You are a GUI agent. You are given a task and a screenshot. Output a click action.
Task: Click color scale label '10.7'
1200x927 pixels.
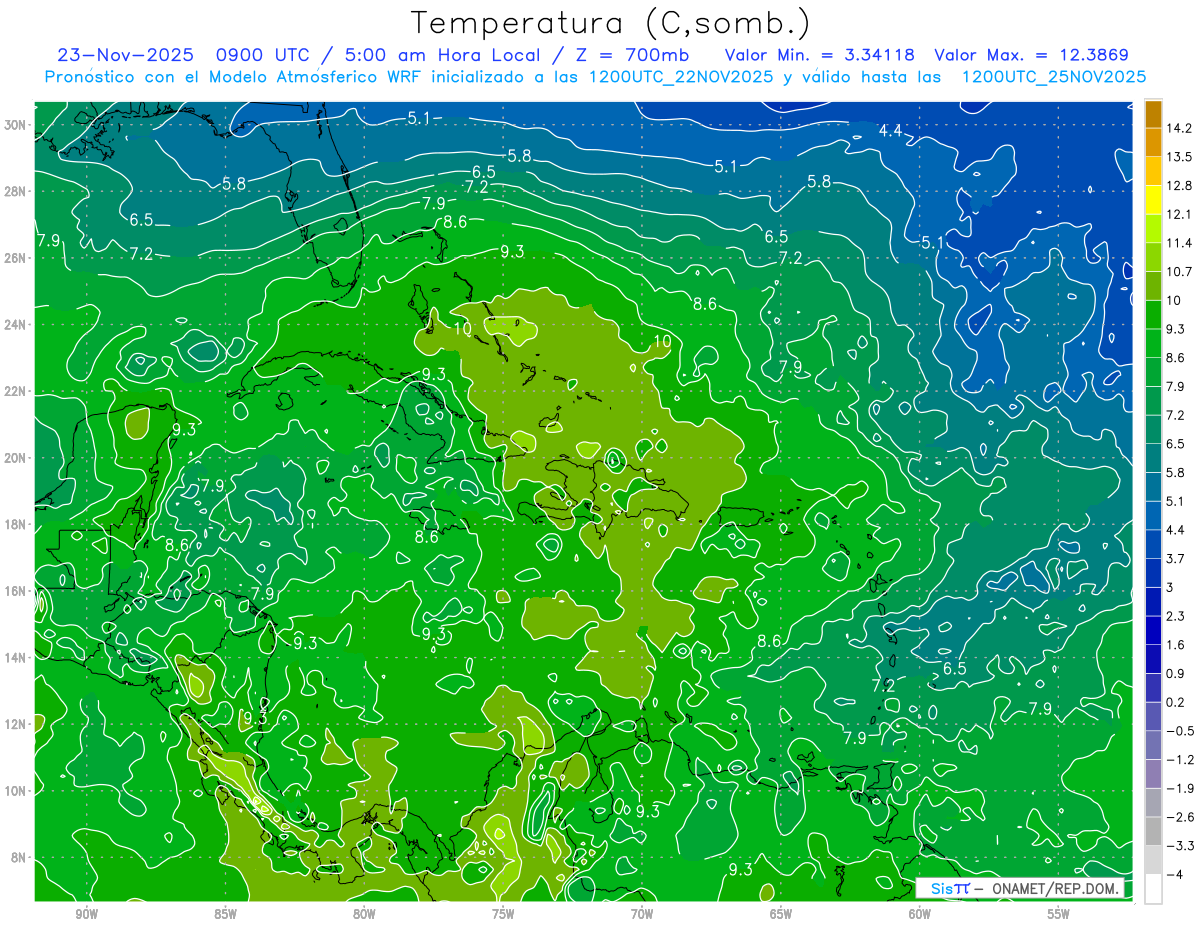1179,272
